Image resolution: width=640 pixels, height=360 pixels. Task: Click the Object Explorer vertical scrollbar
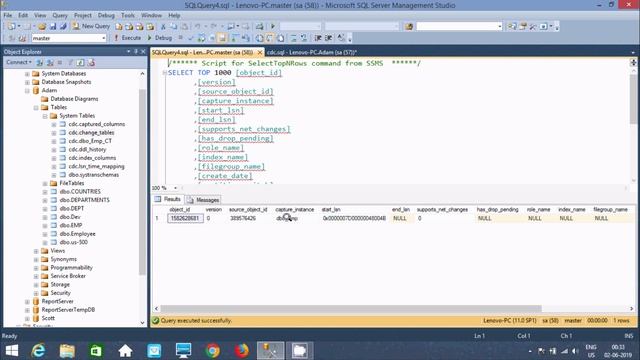coord(142,182)
